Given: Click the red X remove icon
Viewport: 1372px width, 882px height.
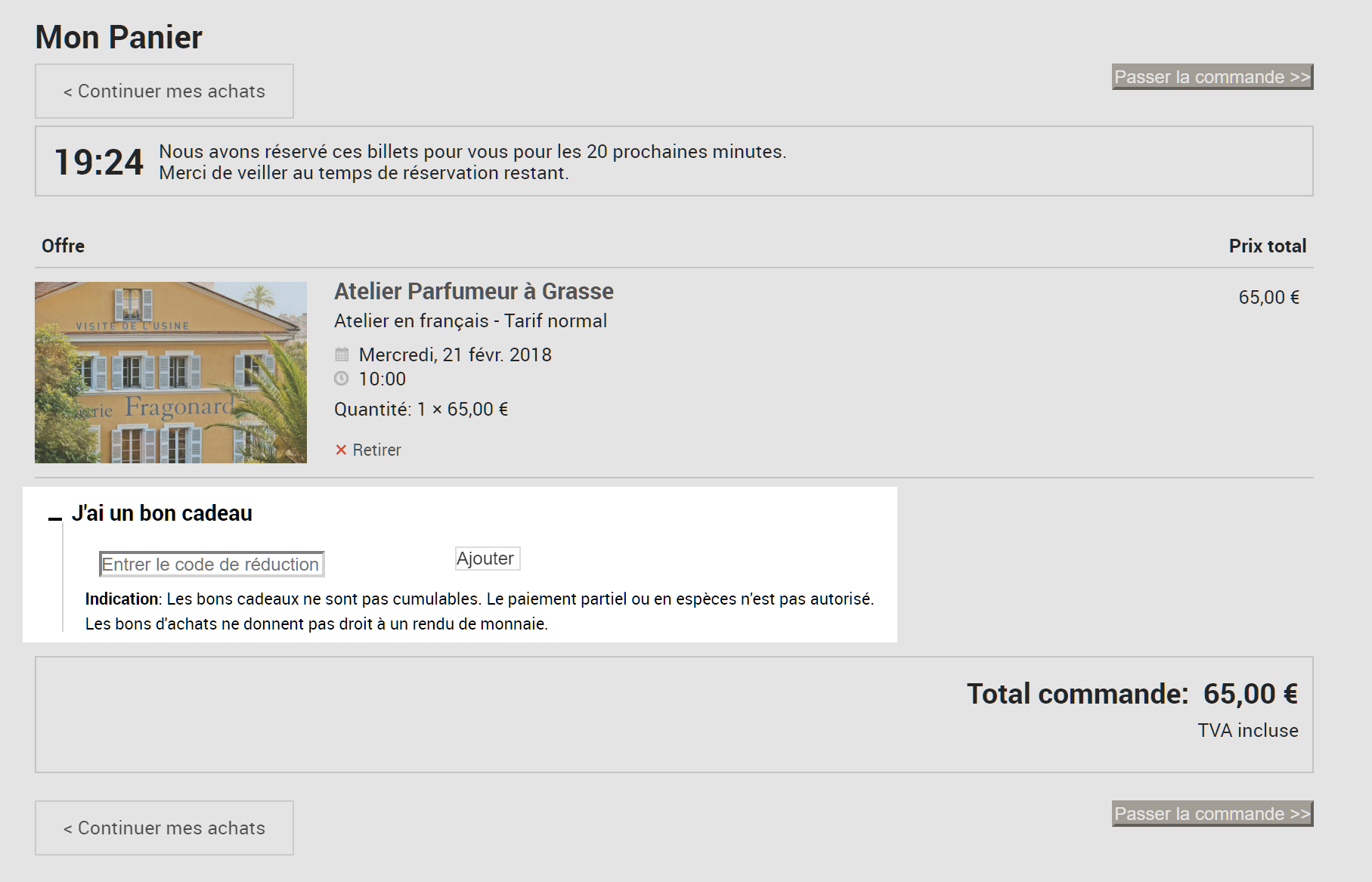Looking at the screenshot, I should click(x=341, y=450).
